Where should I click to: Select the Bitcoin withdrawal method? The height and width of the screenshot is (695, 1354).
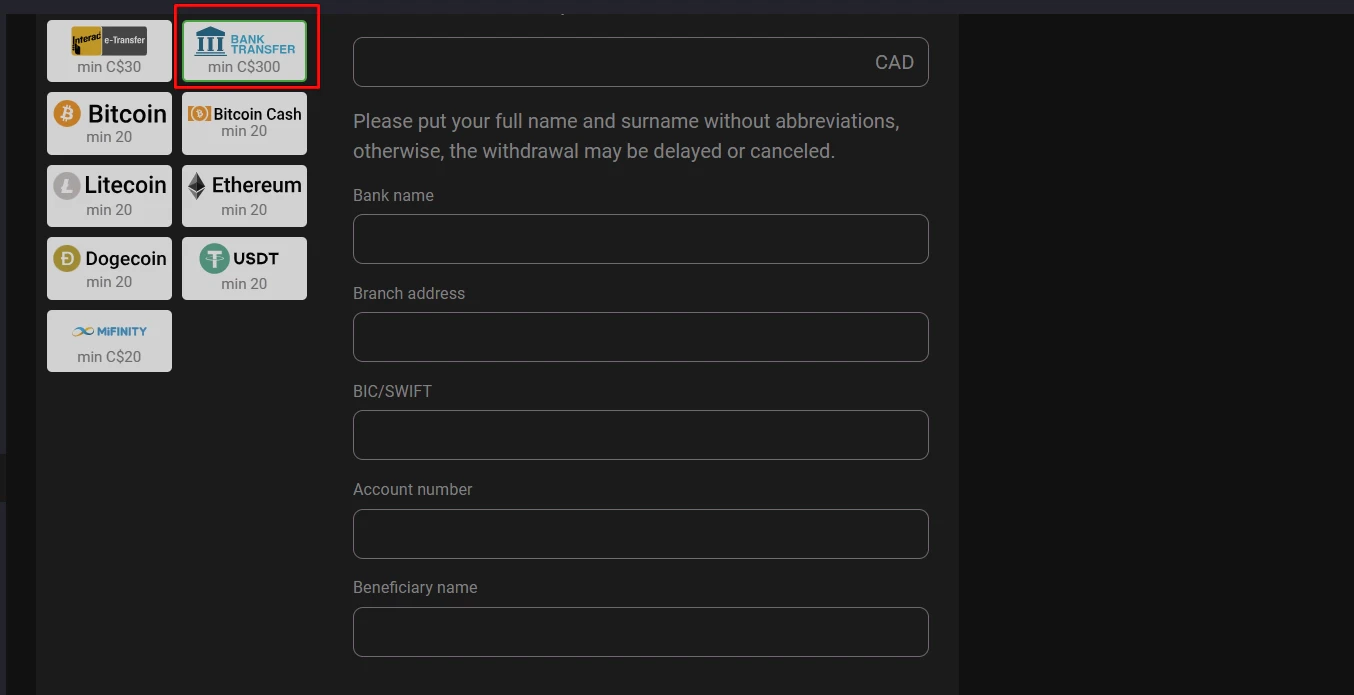pyautogui.click(x=109, y=123)
